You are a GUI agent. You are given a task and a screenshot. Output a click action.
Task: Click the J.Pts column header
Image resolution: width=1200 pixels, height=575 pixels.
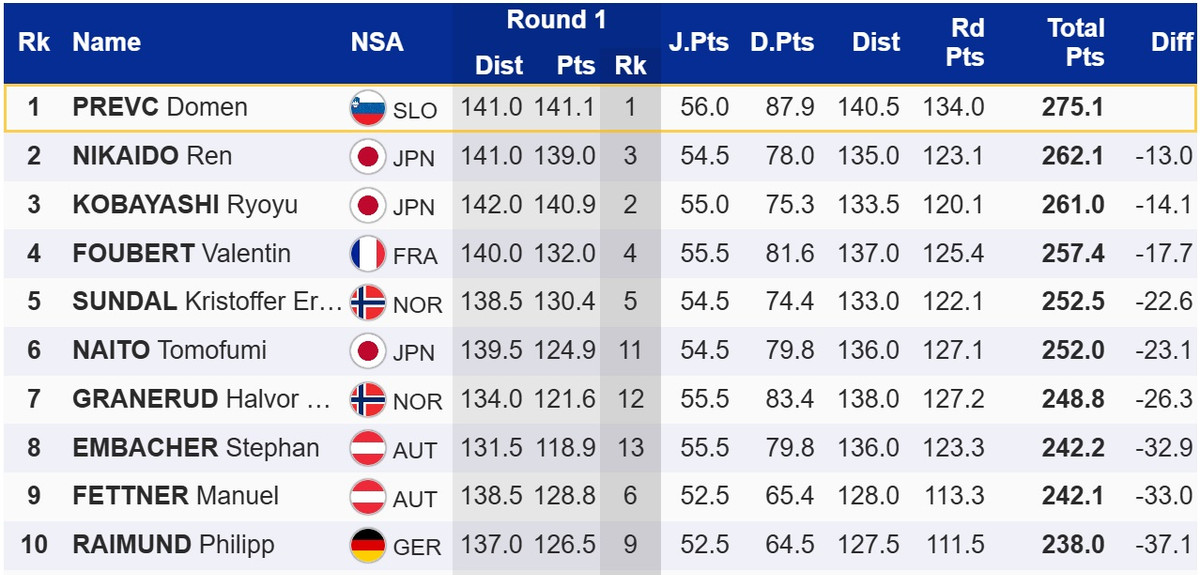click(698, 42)
